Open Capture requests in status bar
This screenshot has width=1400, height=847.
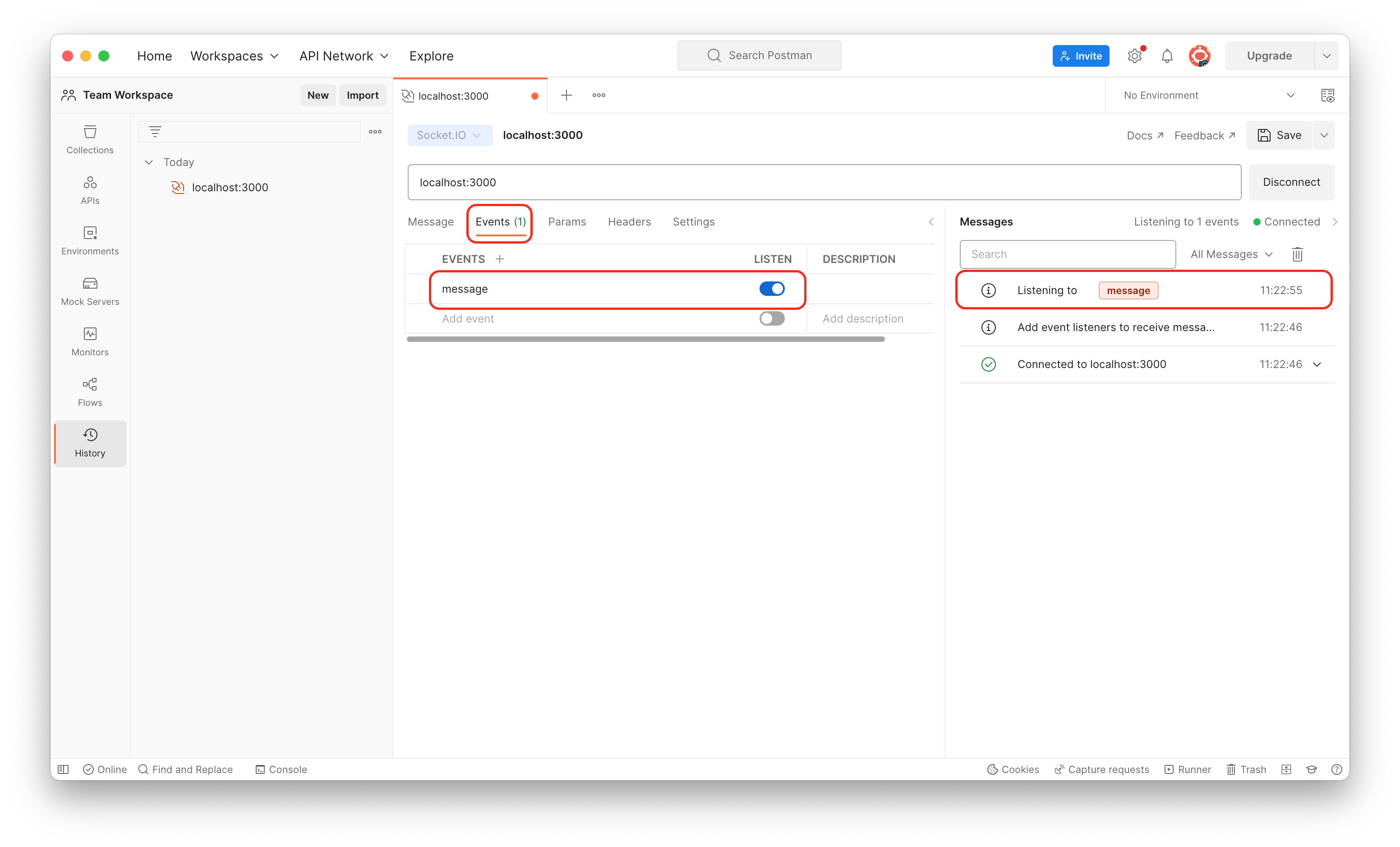click(x=1102, y=769)
